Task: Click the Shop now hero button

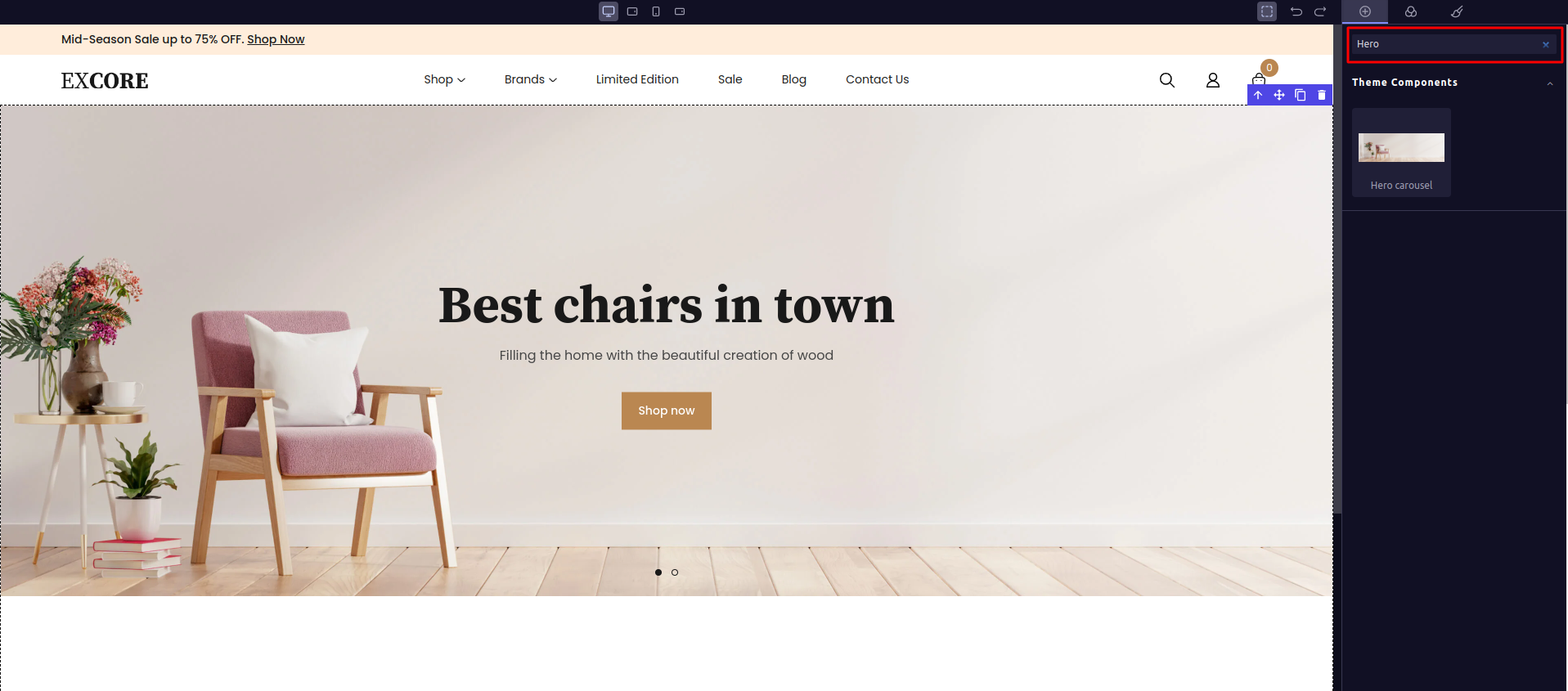Action: pos(667,411)
